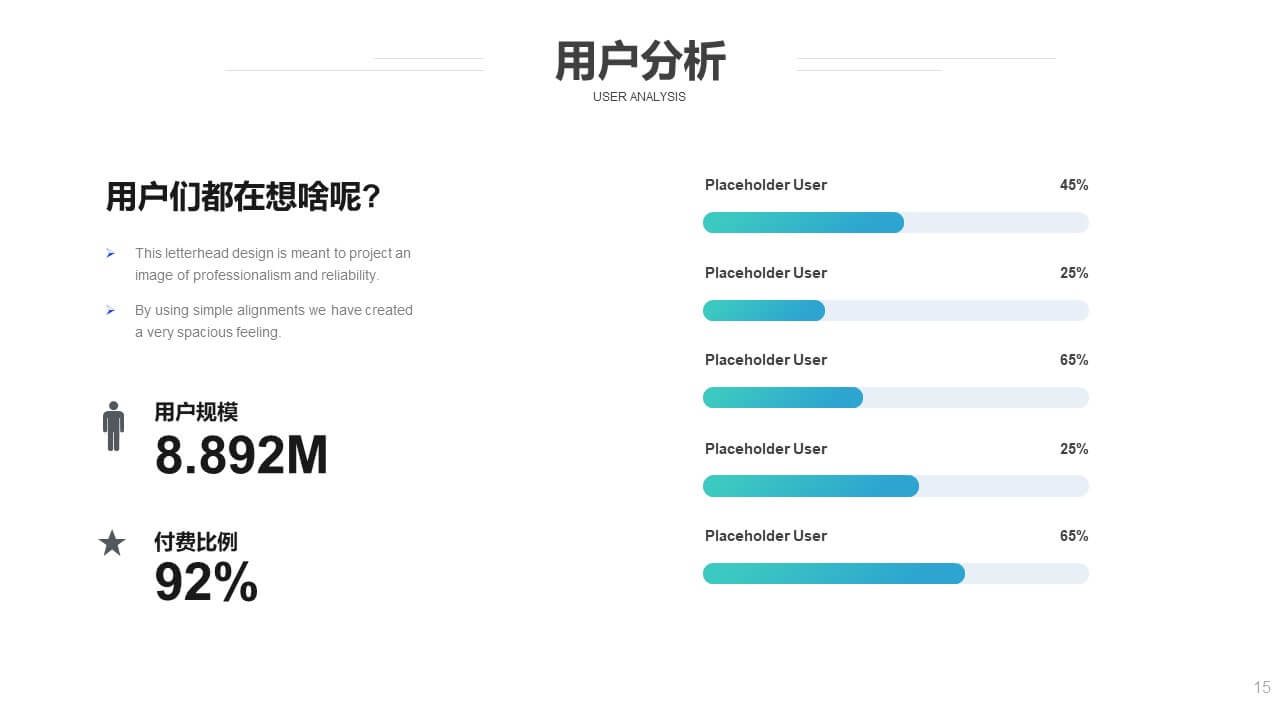1280x720 pixels.
Task: Click the 45% percentage label
Action: [x=1073, y=185]
